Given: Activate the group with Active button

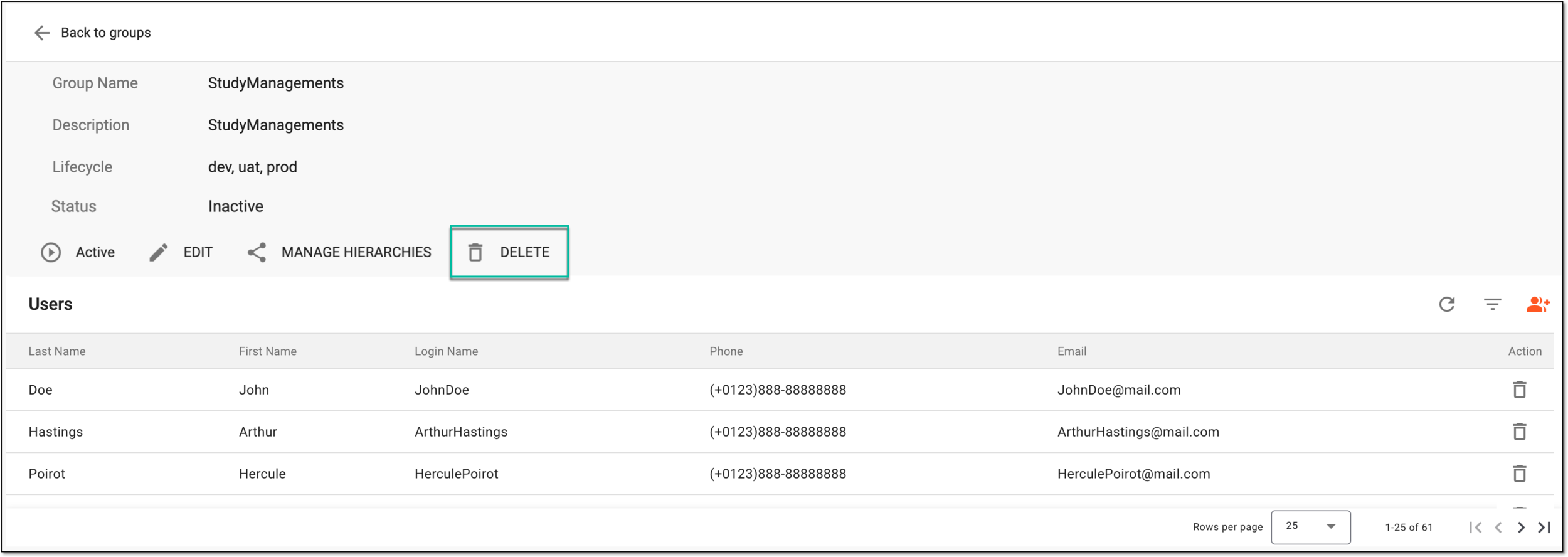Looking at the screenshot, I should pos(78,252).
